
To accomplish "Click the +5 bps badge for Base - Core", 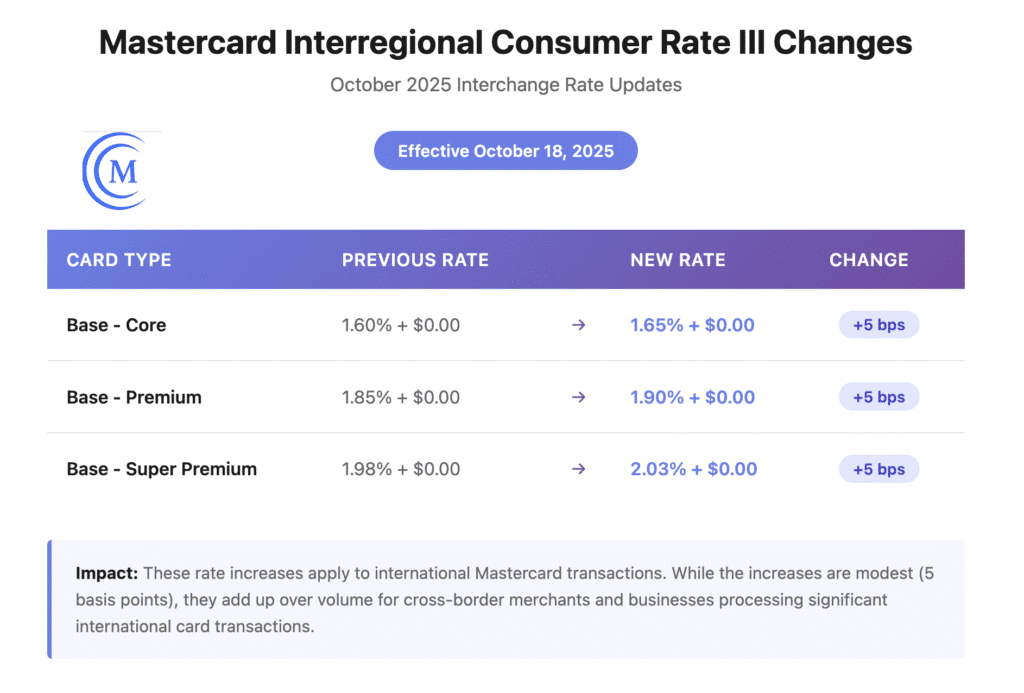I will click(878, 325).
